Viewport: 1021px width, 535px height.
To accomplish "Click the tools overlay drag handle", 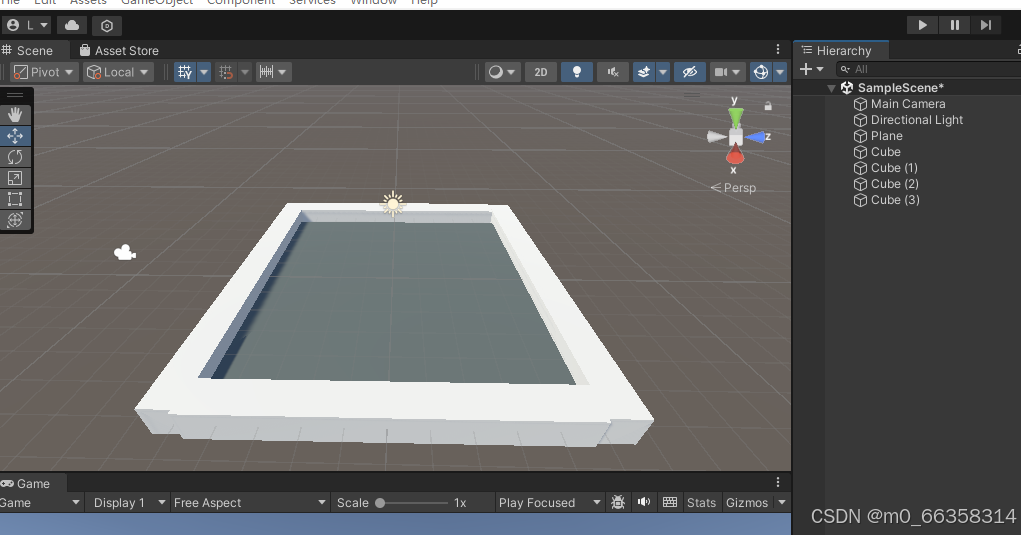I will 15,95.
